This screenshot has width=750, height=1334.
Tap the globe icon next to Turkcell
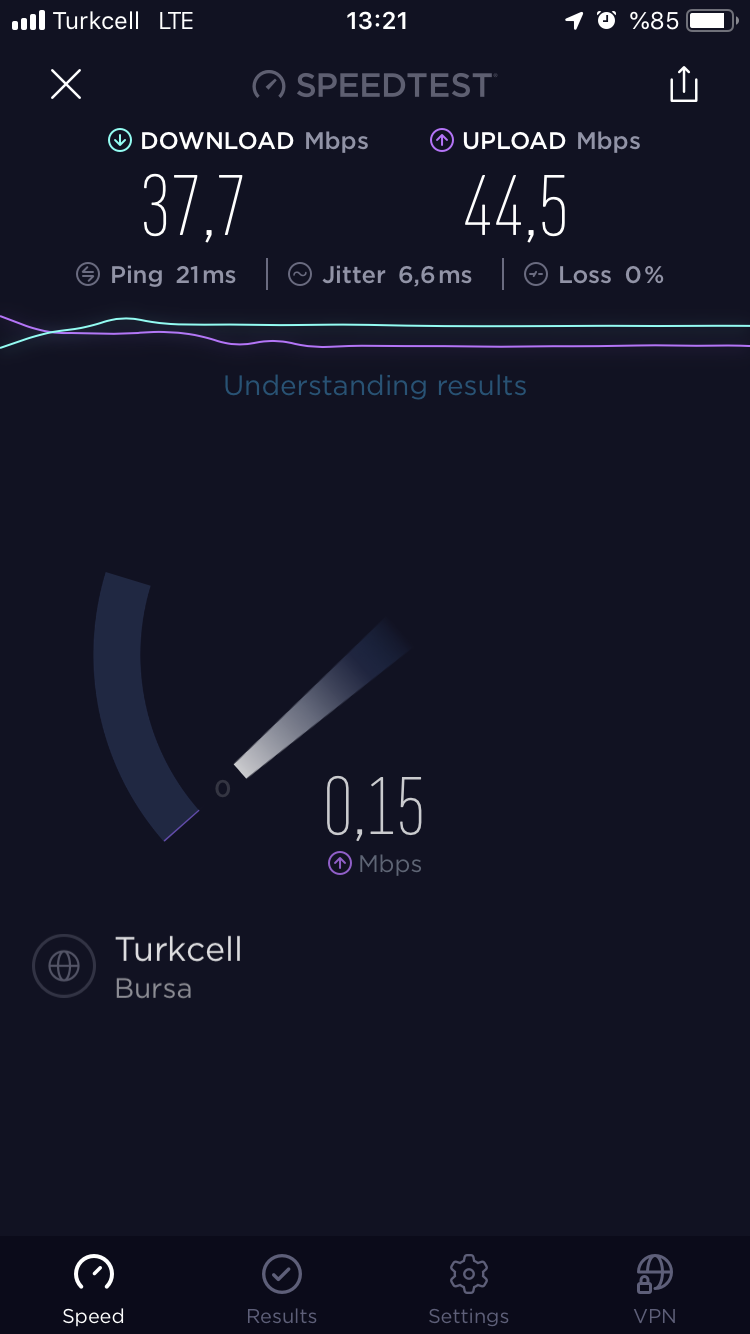tap(64, 966)
